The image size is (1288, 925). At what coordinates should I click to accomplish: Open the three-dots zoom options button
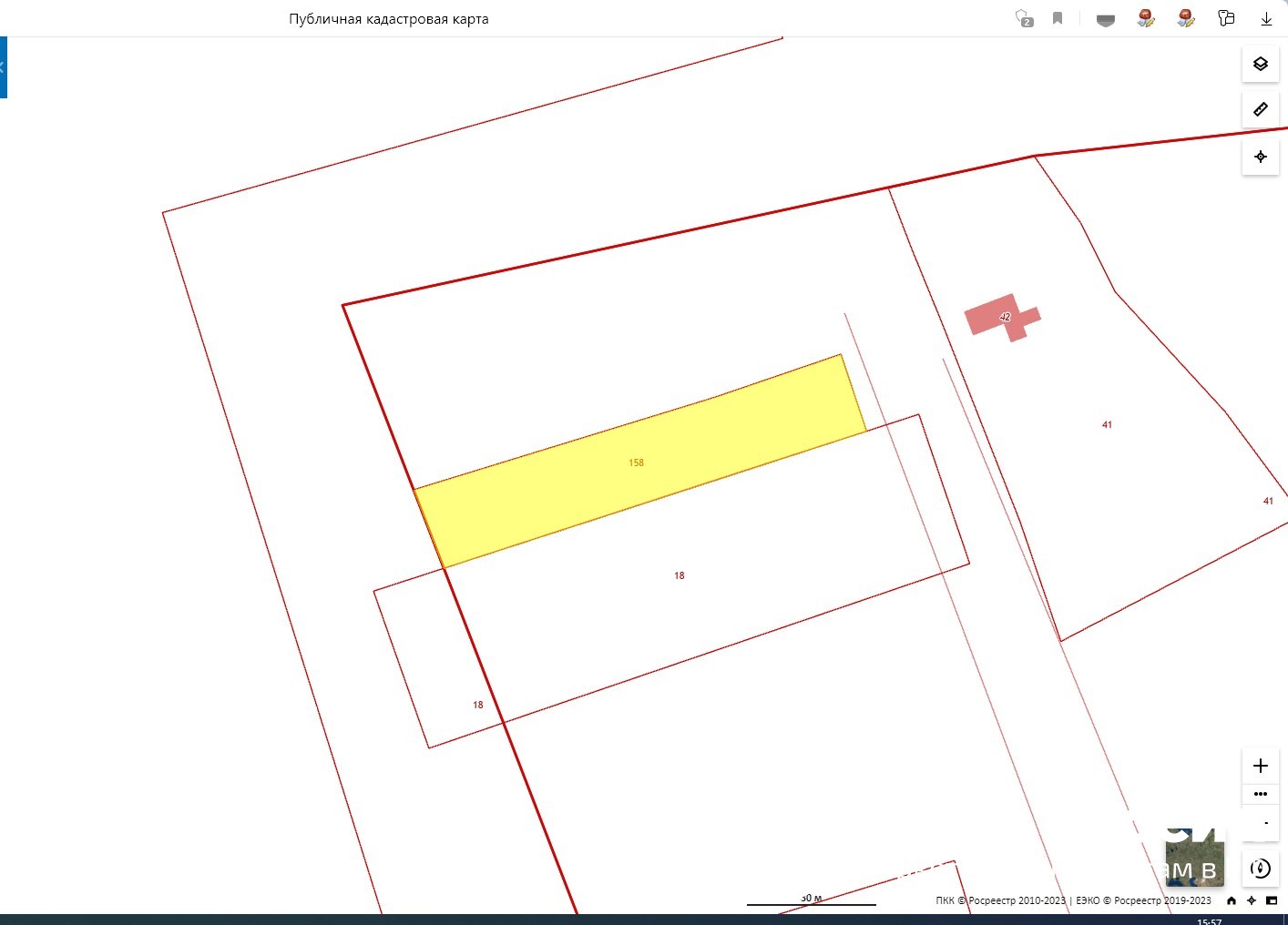[x=1261, y=794]
